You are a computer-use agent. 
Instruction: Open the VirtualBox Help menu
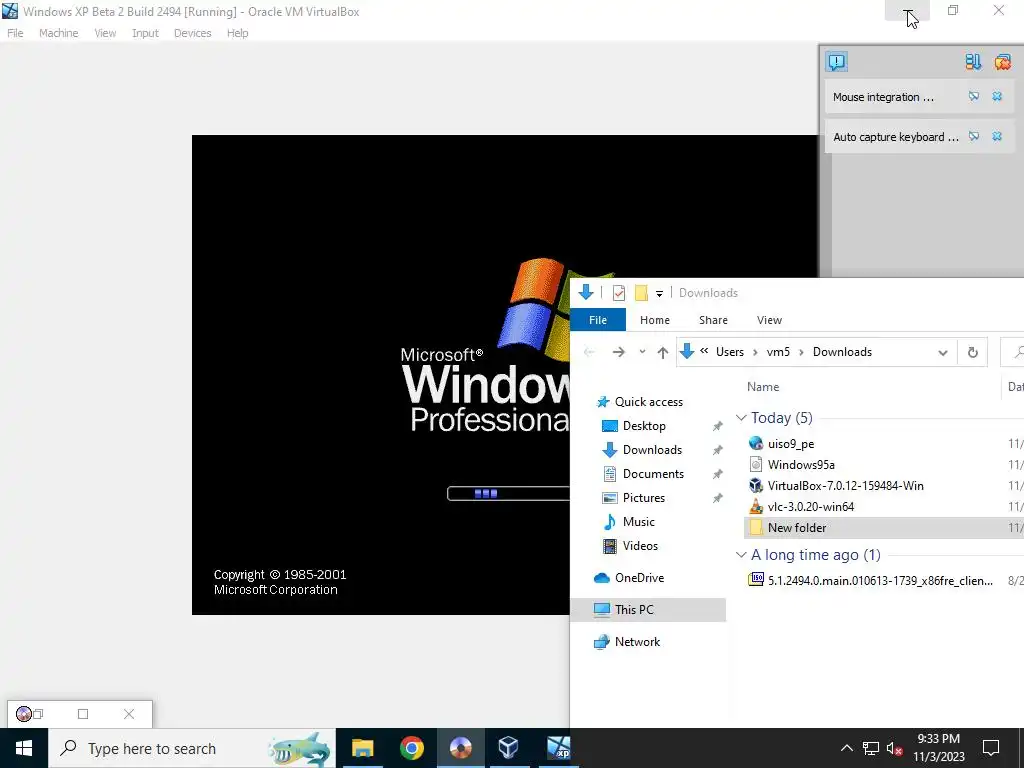pyautogui.click(x=238, y=33)
